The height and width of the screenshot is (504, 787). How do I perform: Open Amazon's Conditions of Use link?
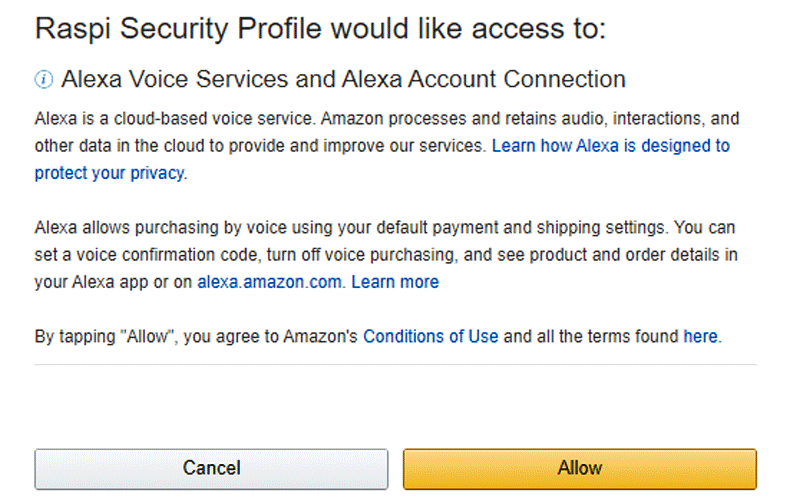click(430, 337)
